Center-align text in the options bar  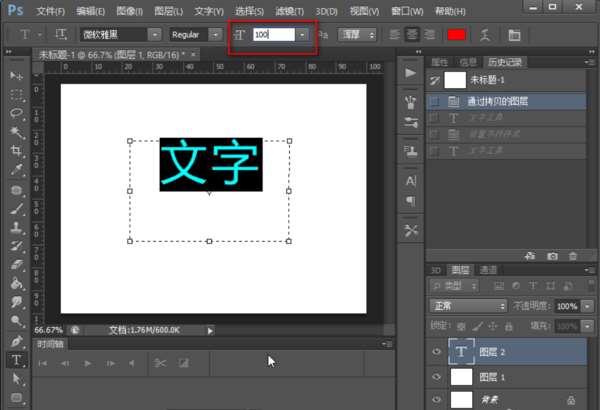pos(412,35)
